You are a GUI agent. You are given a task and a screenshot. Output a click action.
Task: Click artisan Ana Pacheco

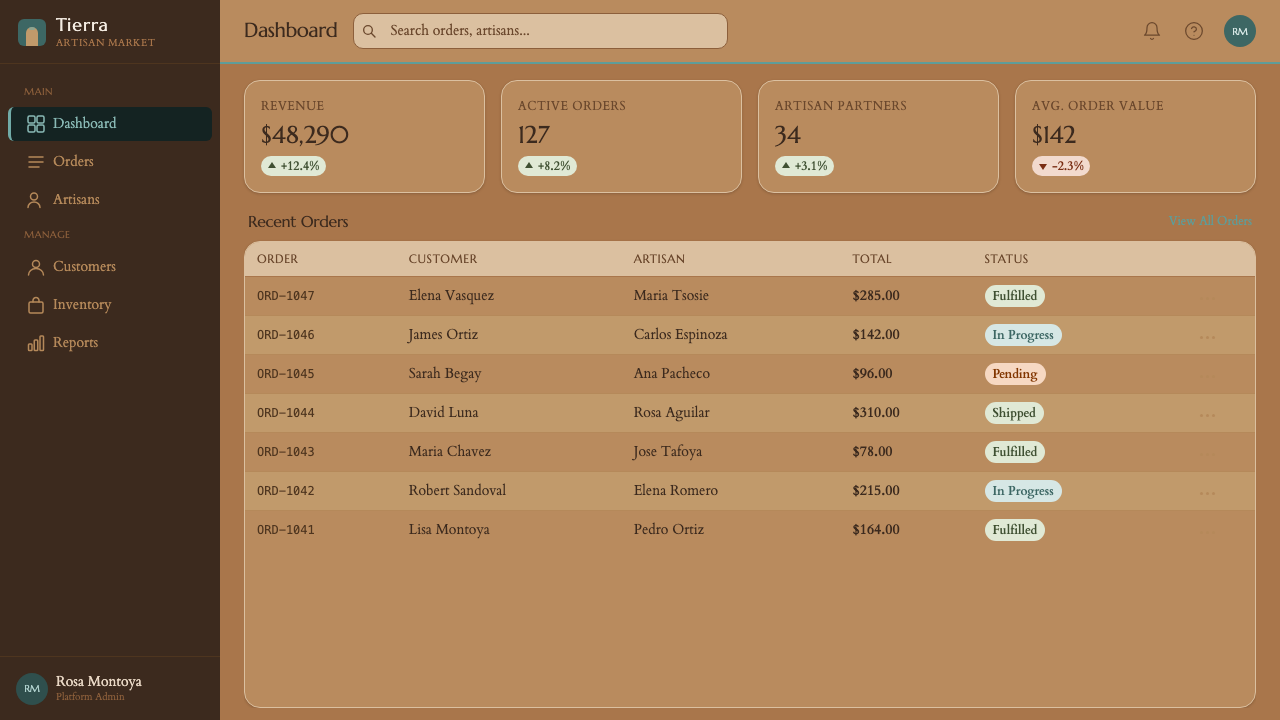point(672,374)
